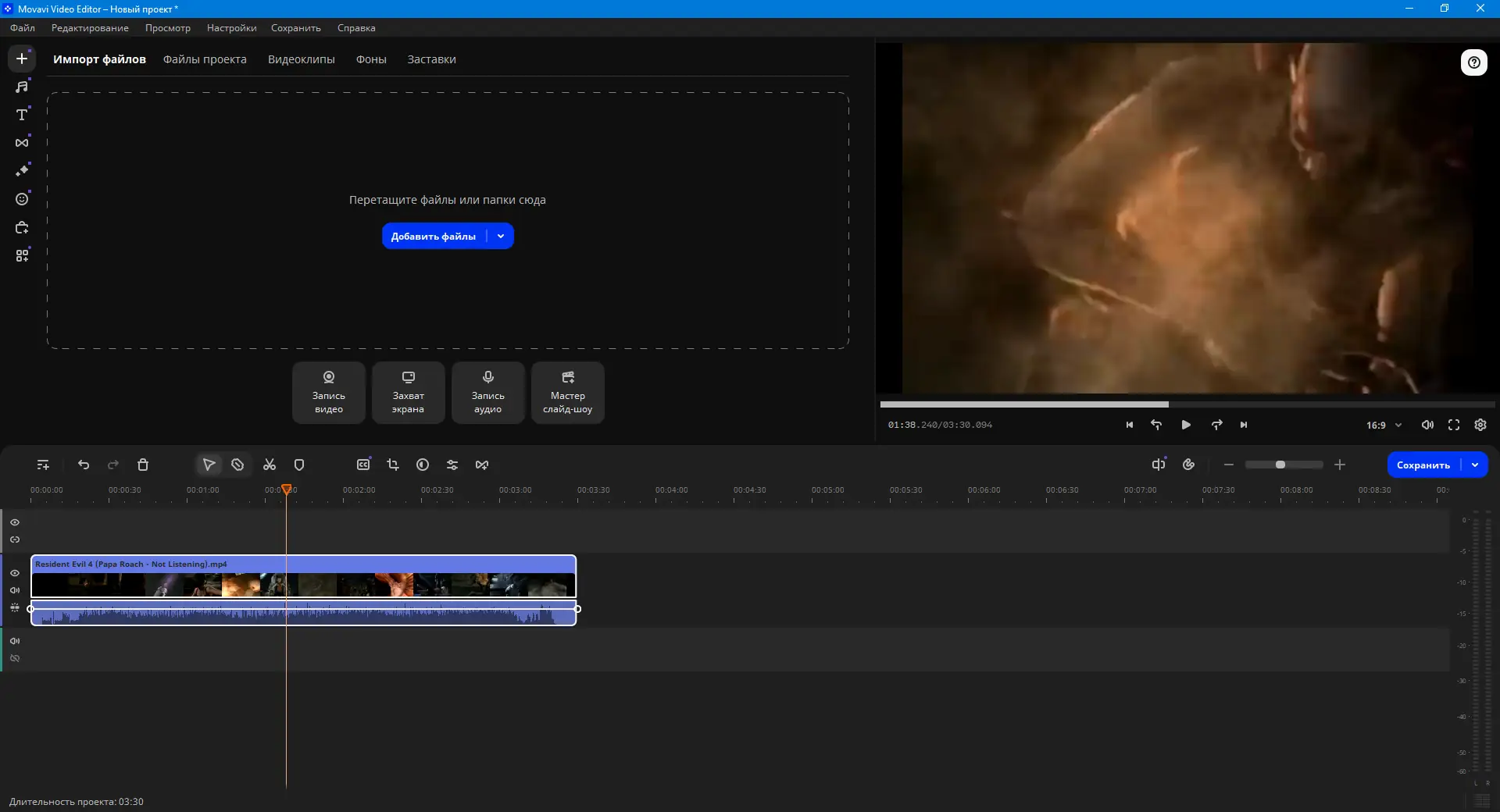Open the Audio sidebar icon

click(x=22, y=87)
